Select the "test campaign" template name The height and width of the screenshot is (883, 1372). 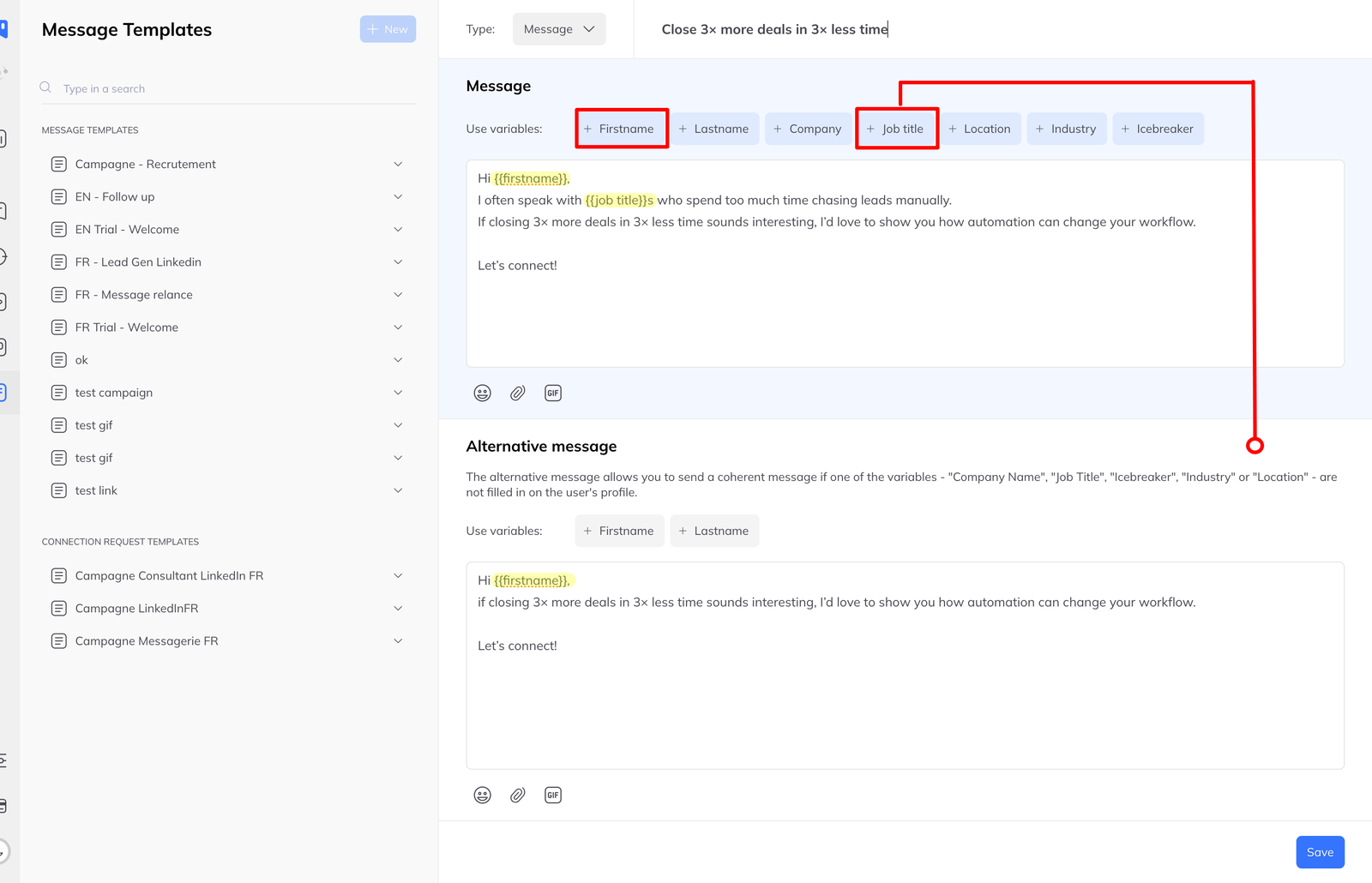pyautogui.click(x=114, y=393)
